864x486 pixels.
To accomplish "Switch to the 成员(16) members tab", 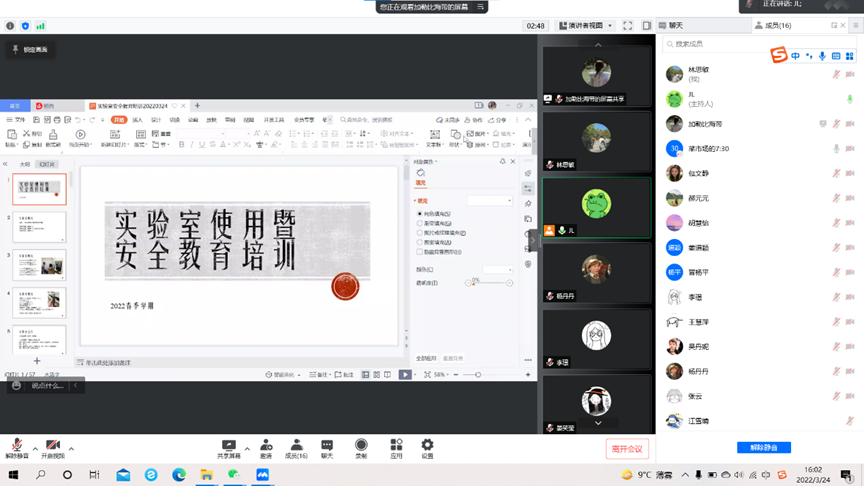I will click(774, 25).
